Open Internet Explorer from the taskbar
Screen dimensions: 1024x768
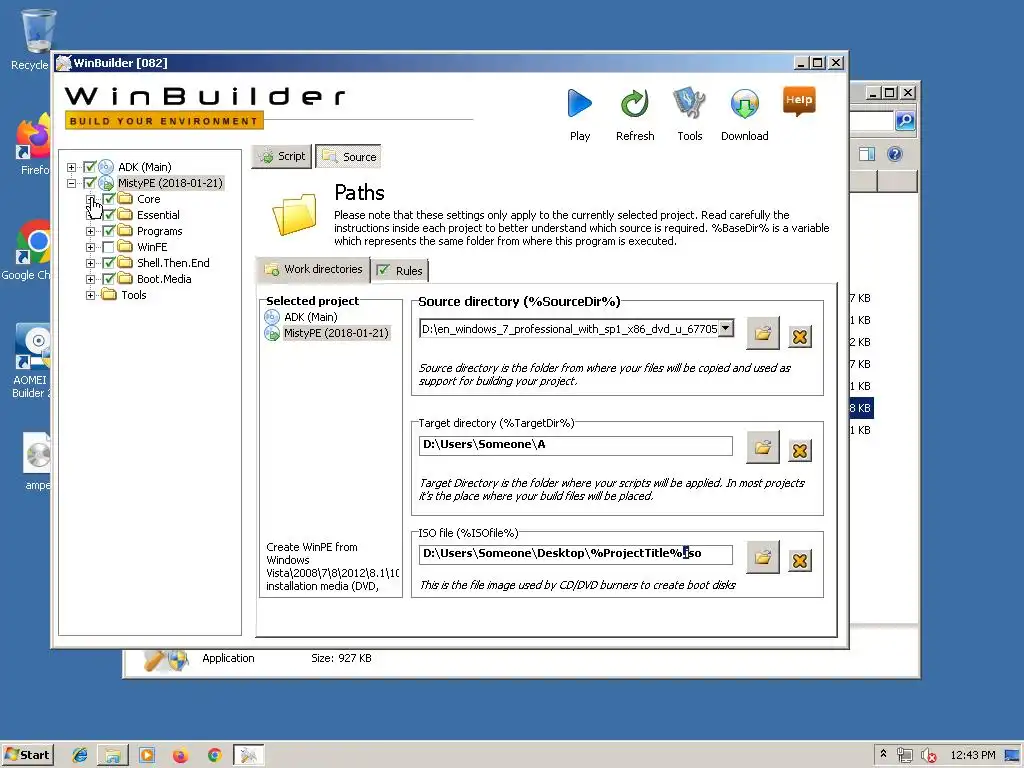80,755
